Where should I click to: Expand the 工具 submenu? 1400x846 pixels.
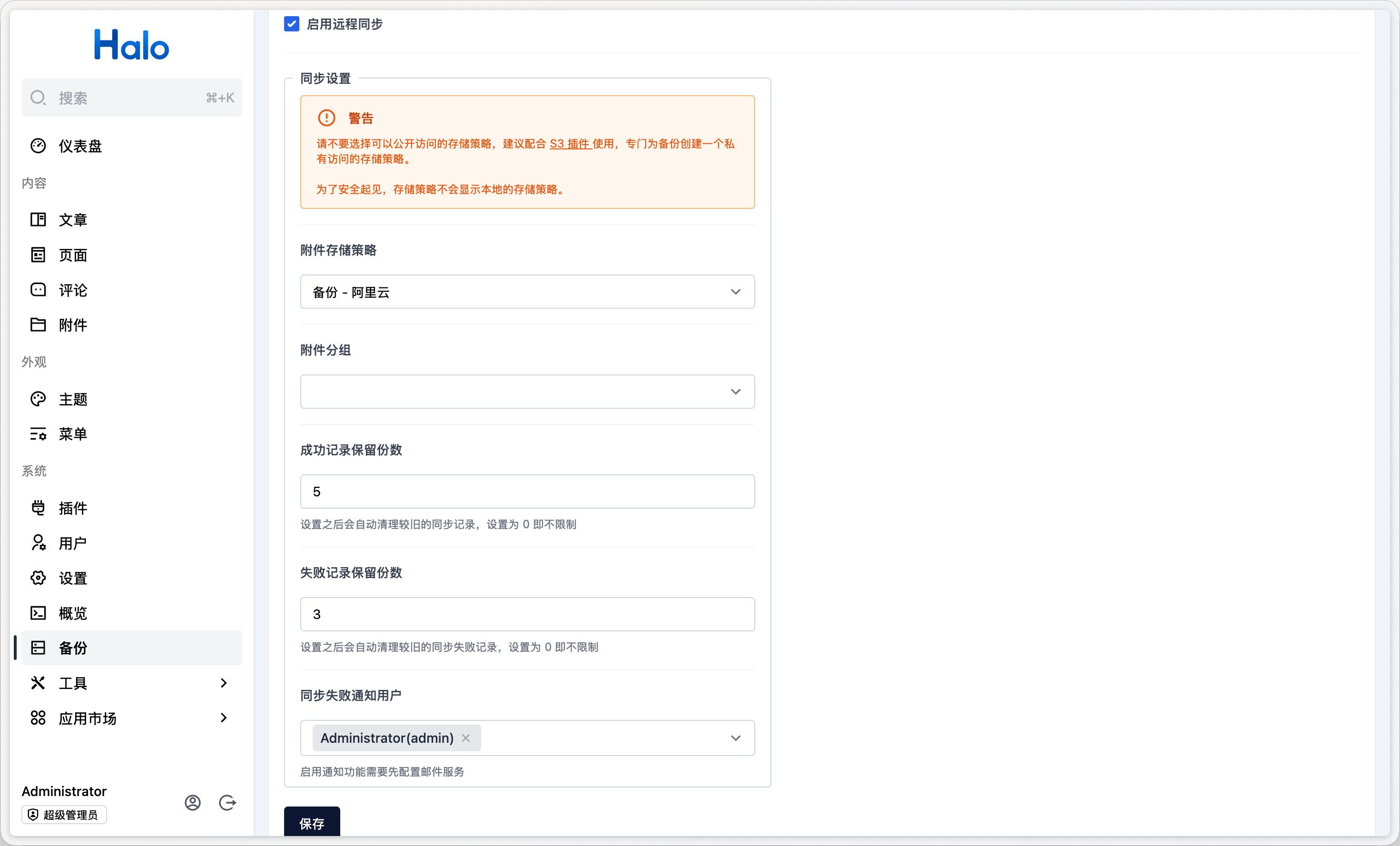223,683
